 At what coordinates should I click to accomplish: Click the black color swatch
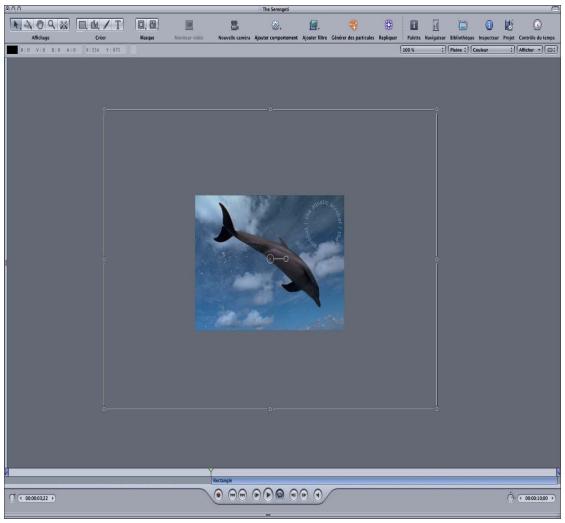pyautogui.click(x=12, y=50)
